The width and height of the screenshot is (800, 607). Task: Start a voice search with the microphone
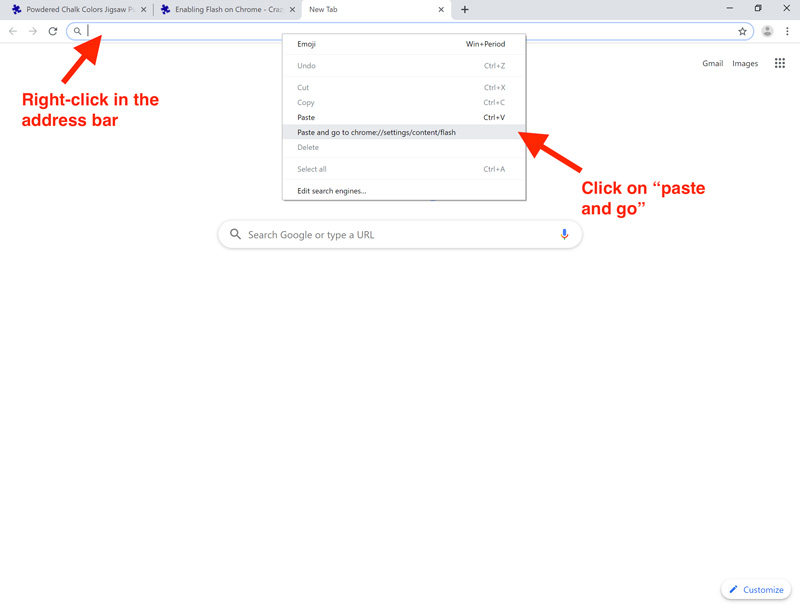coord(564,234)
